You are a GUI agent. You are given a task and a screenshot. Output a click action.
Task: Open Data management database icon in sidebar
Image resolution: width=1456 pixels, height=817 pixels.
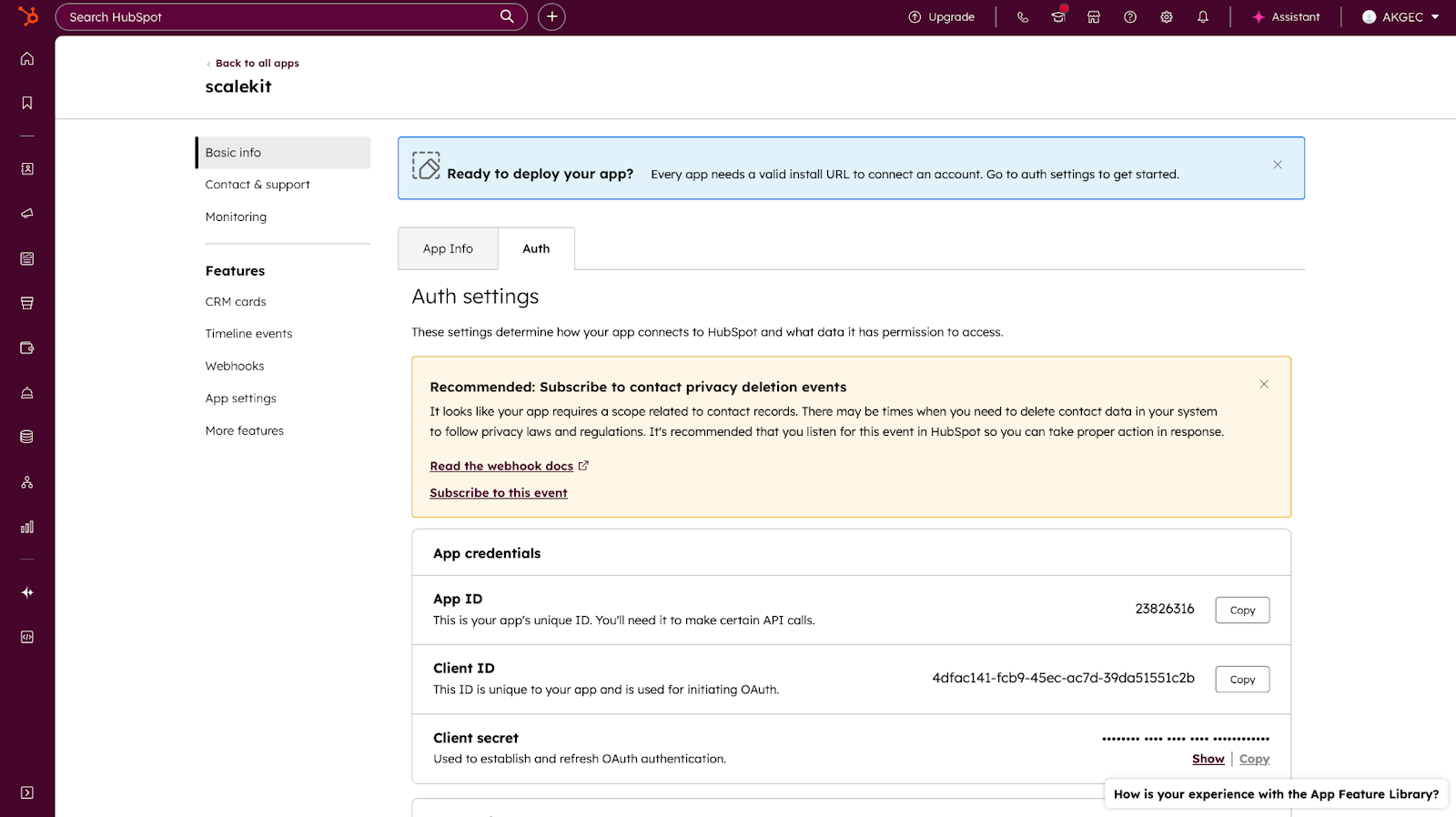point(27,437)
